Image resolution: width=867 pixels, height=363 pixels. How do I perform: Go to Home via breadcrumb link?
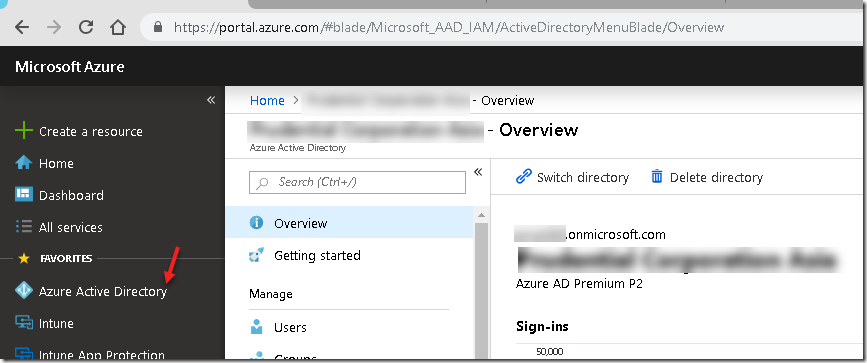coord(267,101)
